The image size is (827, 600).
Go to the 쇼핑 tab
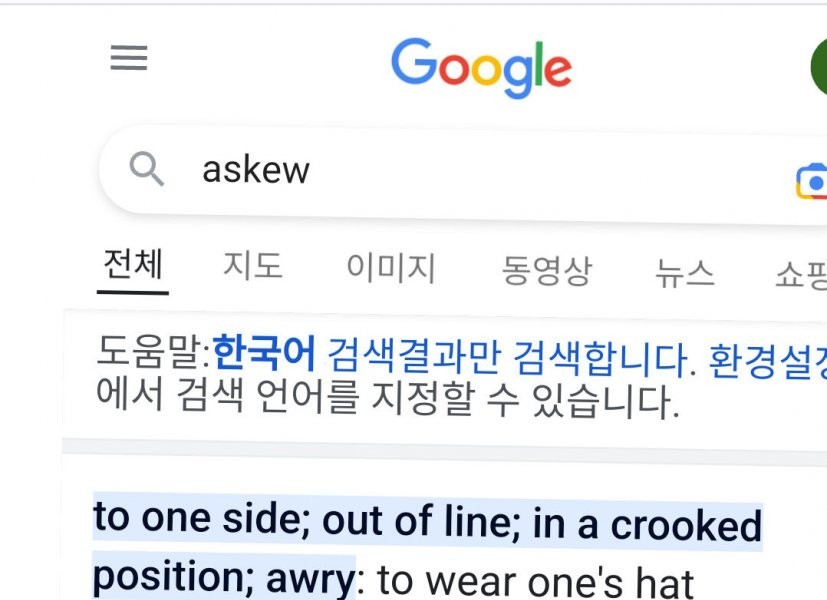(800, 274)
